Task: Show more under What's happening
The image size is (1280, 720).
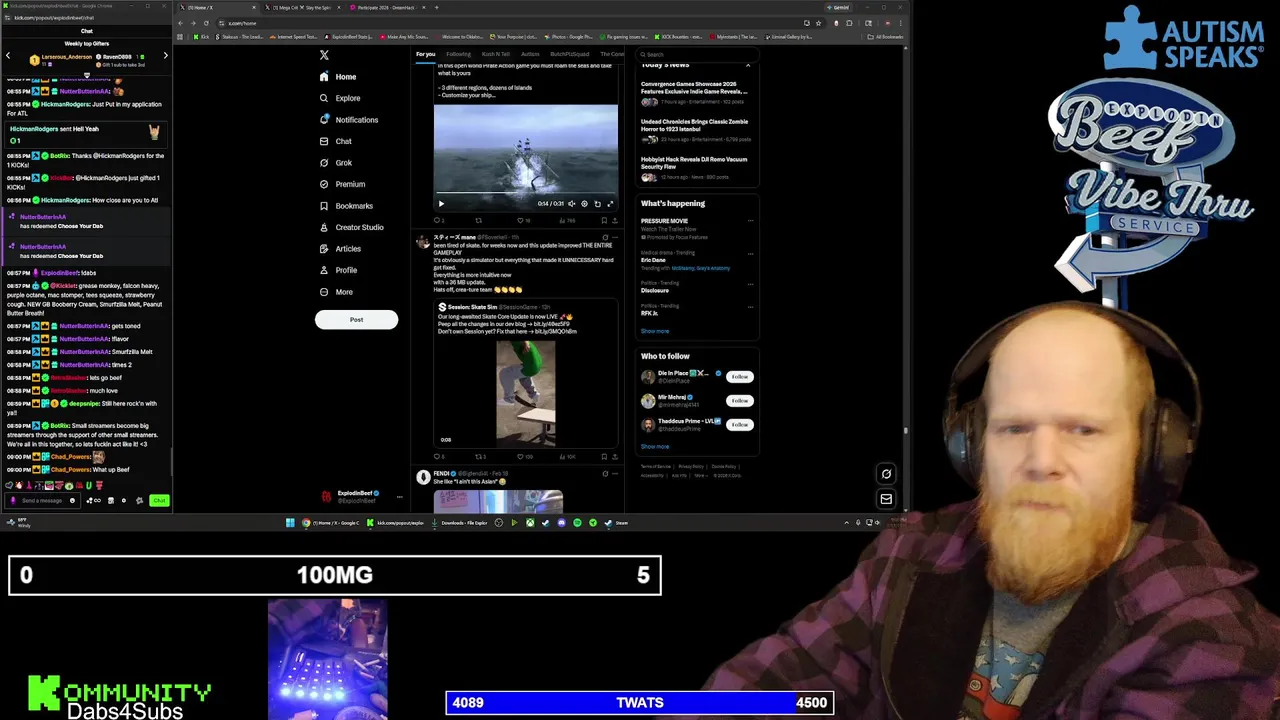Action: point(655,331)
